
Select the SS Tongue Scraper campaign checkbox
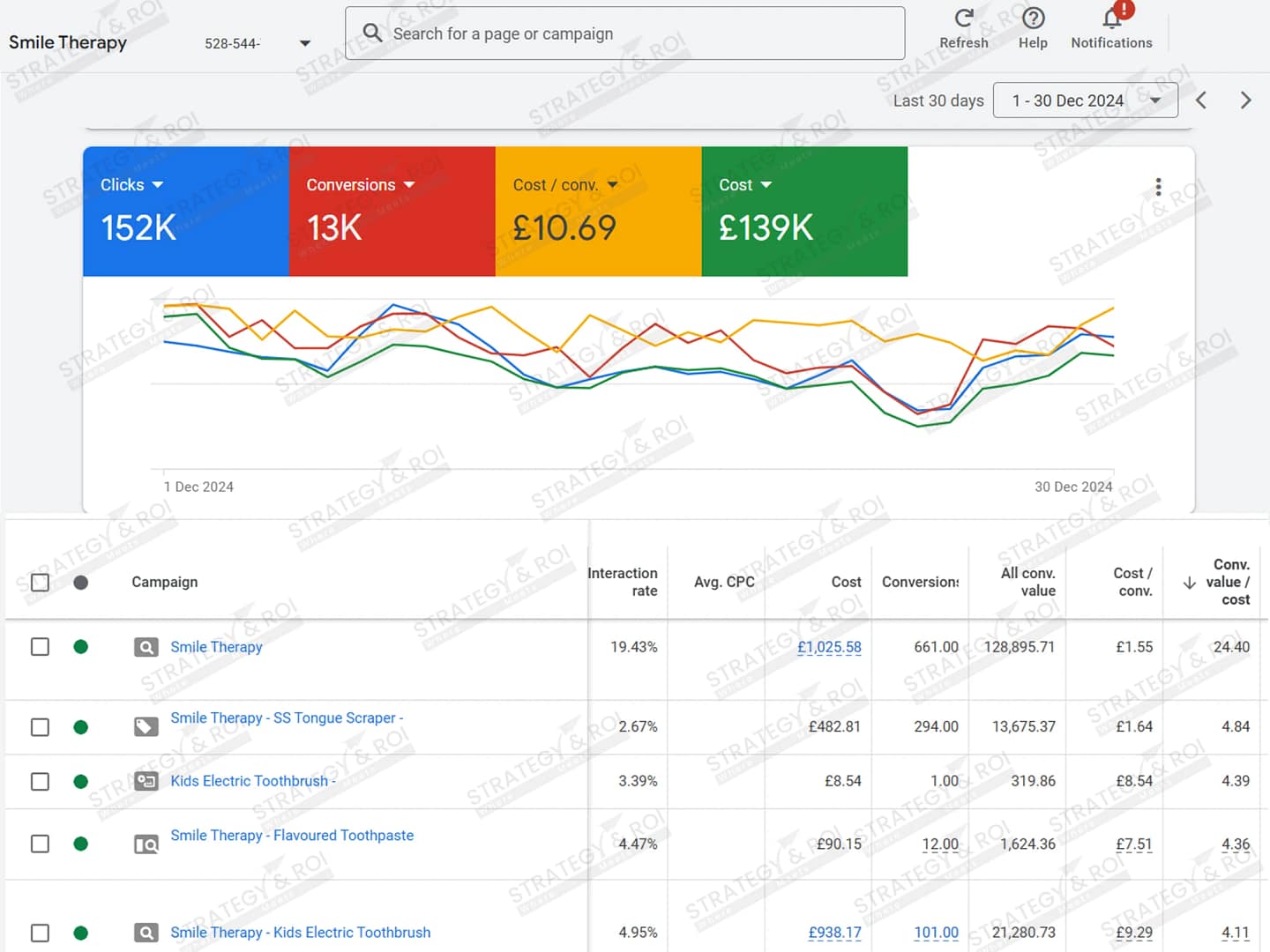(40, 727)
